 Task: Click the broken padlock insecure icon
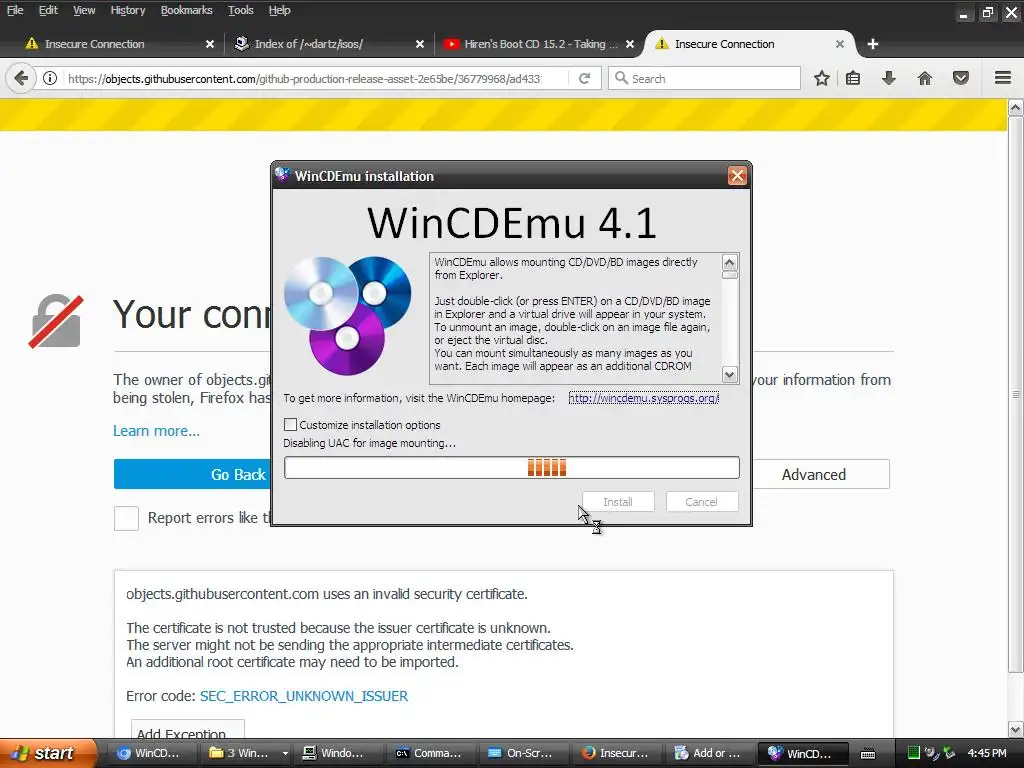coord(56,321)
